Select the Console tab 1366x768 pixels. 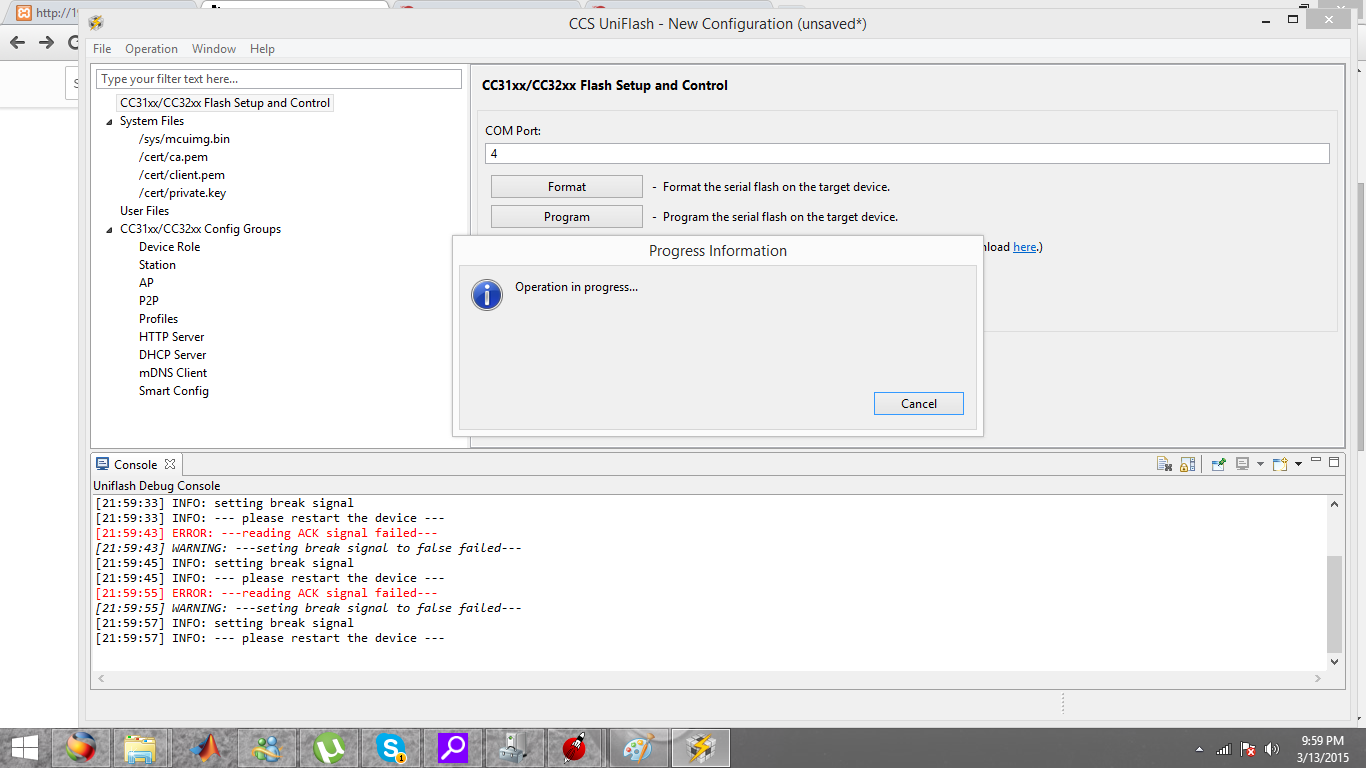point(135,465)
